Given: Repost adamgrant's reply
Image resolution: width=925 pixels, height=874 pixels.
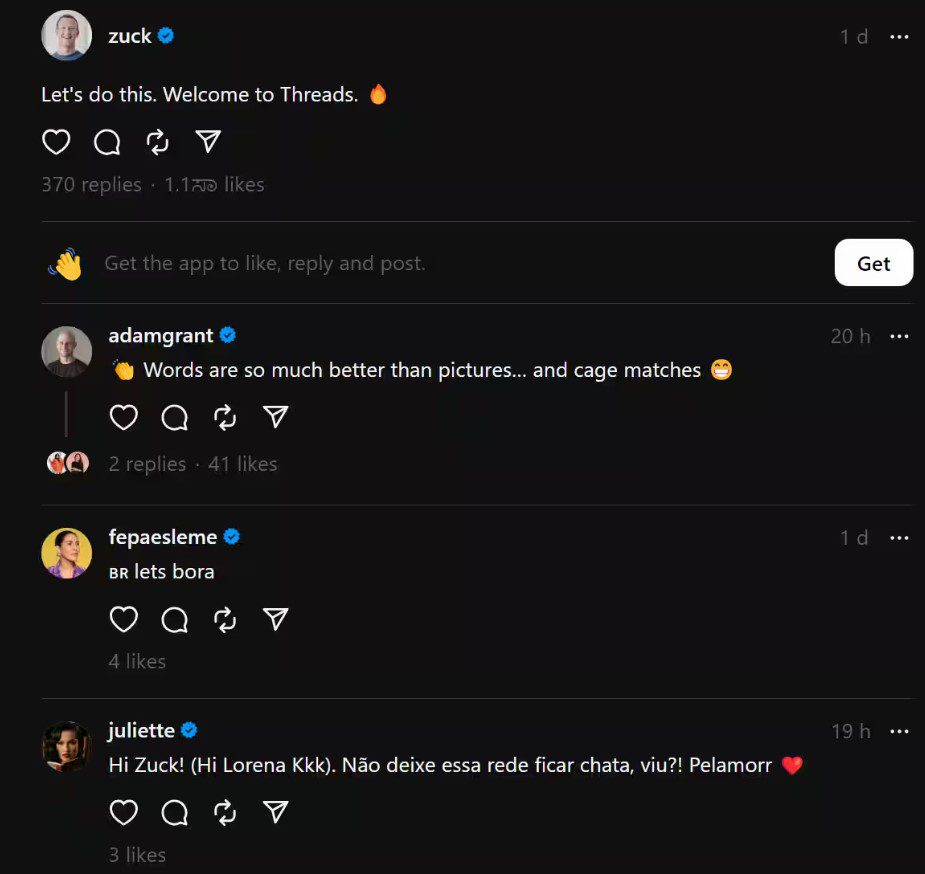Looking at the screenshot, I should (x=225, y=418).
